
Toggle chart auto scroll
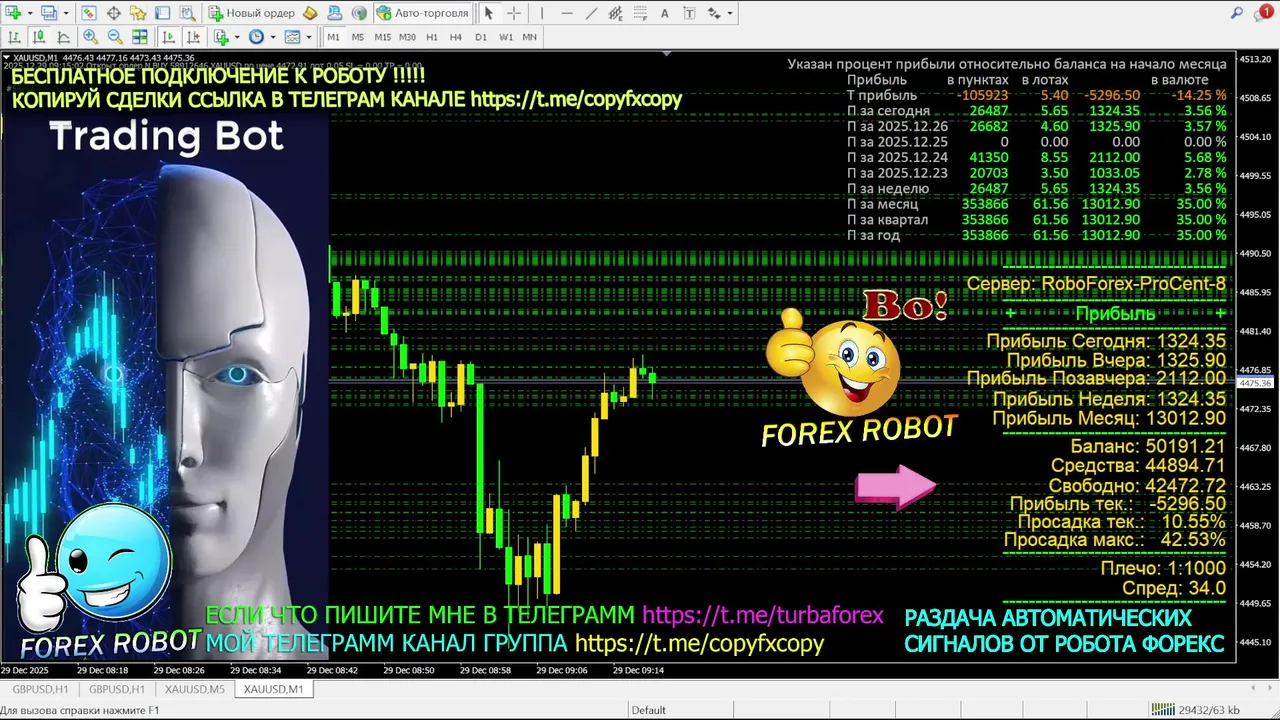pos(168,37)
